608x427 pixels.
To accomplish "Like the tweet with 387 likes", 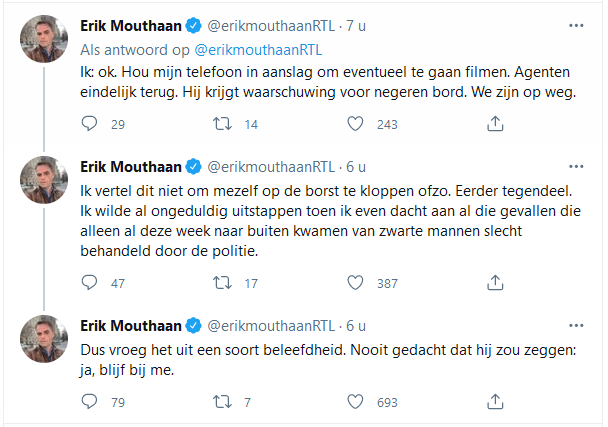I will click(357, 283).
